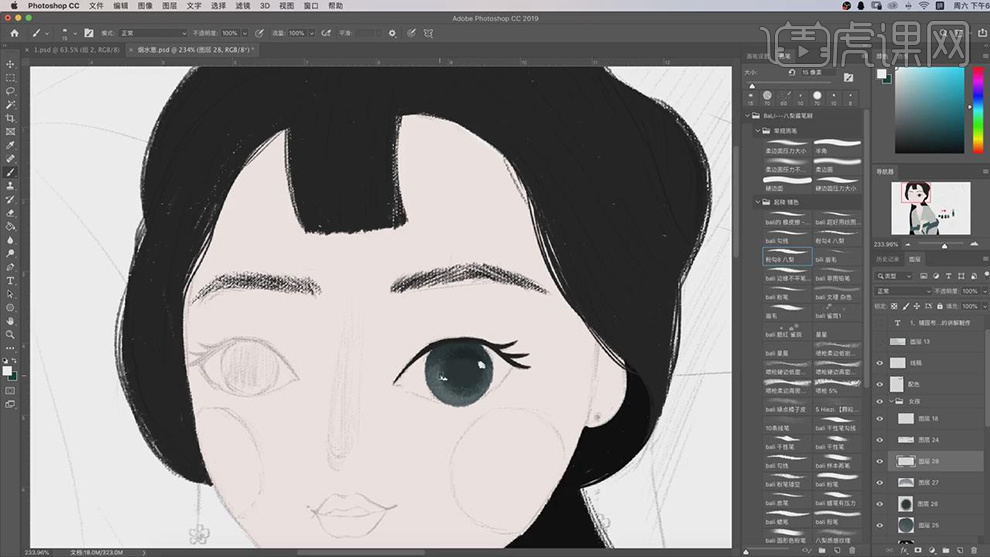Delete layer with the trash icon

click(973, 551)
